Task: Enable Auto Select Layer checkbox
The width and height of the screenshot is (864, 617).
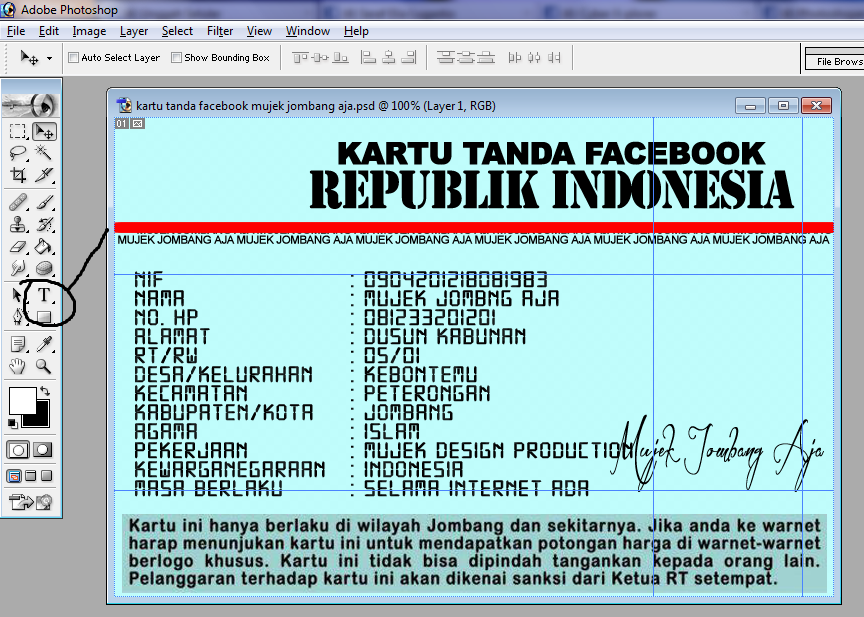Action: pyautogui.click(x=73, y=57)
